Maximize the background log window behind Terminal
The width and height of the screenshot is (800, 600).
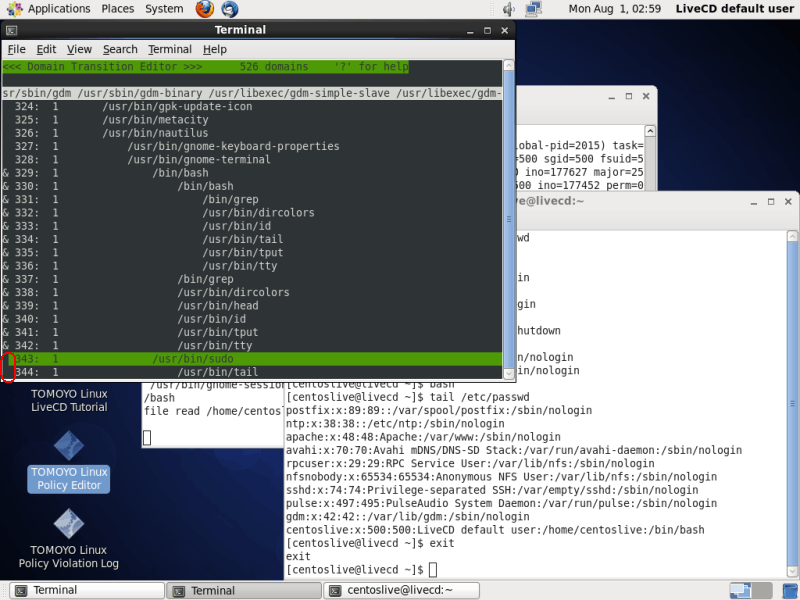tap(629, 96)
